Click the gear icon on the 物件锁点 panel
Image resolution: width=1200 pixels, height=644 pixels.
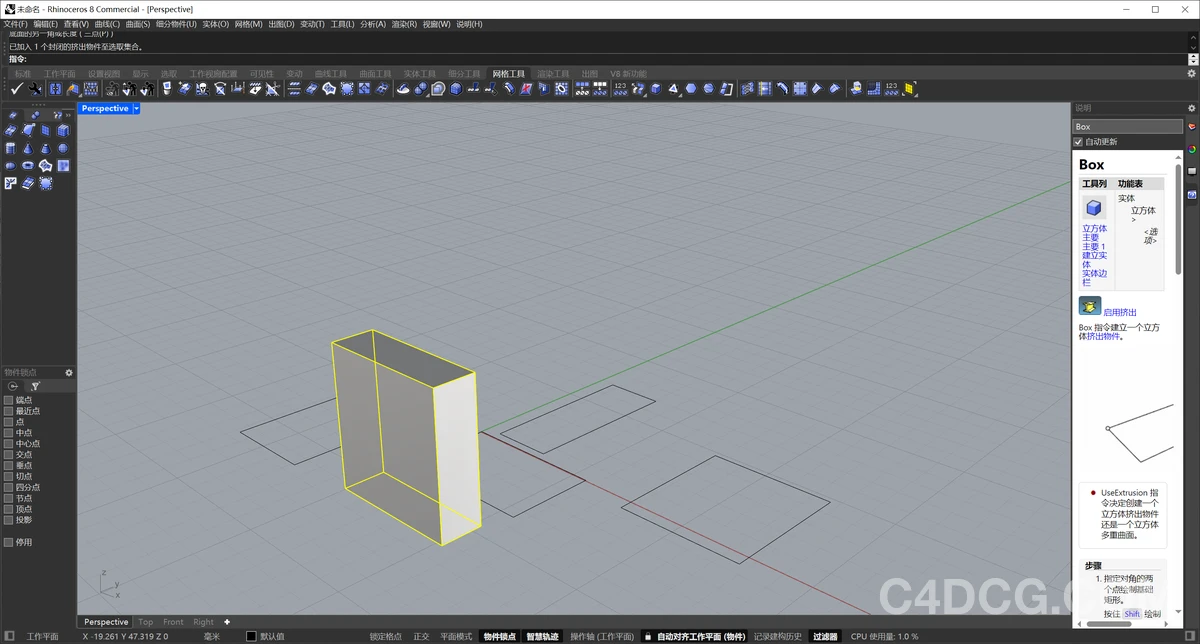click(68, 371)
